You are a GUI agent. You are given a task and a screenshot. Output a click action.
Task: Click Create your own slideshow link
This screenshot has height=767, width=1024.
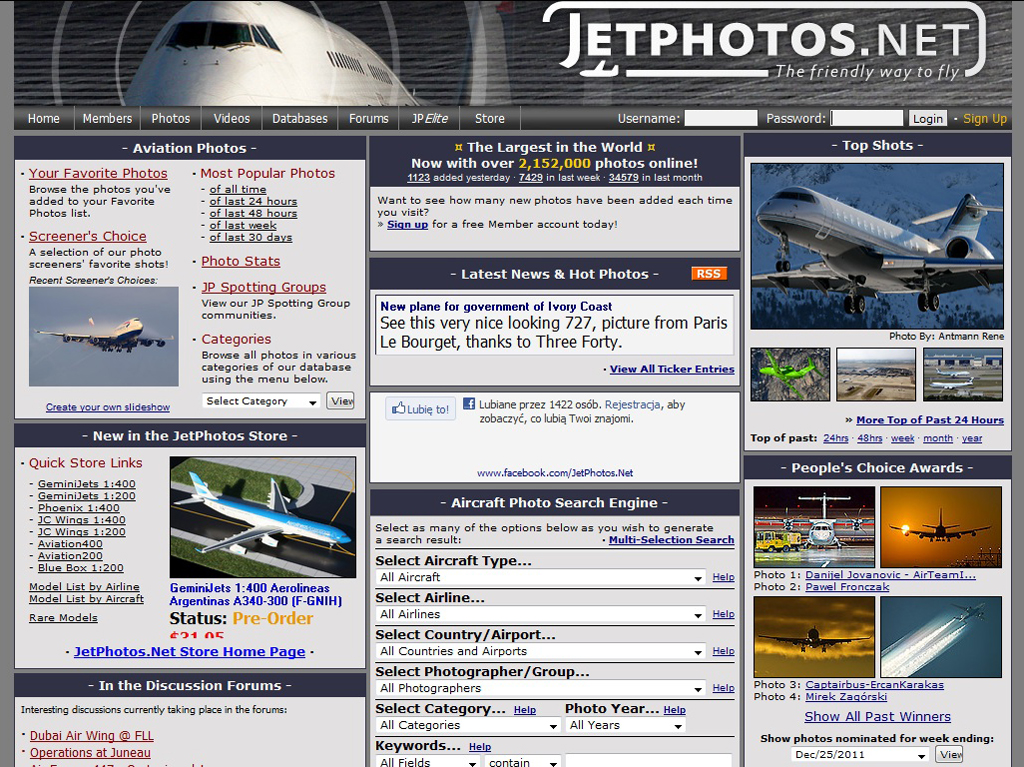pyautogui.click(x=108, y=407)
